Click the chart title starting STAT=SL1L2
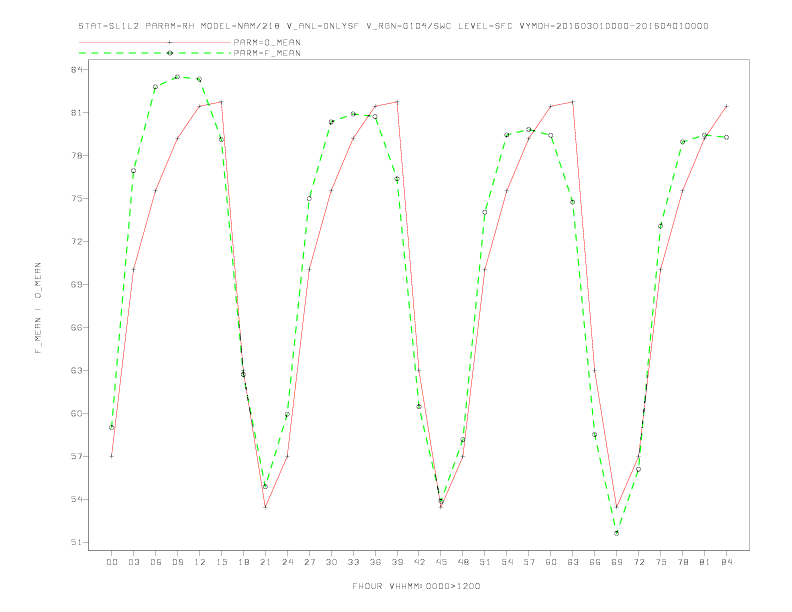Image resolution: width=792 pixels, height=612 pixels. [x=393, y=26]
